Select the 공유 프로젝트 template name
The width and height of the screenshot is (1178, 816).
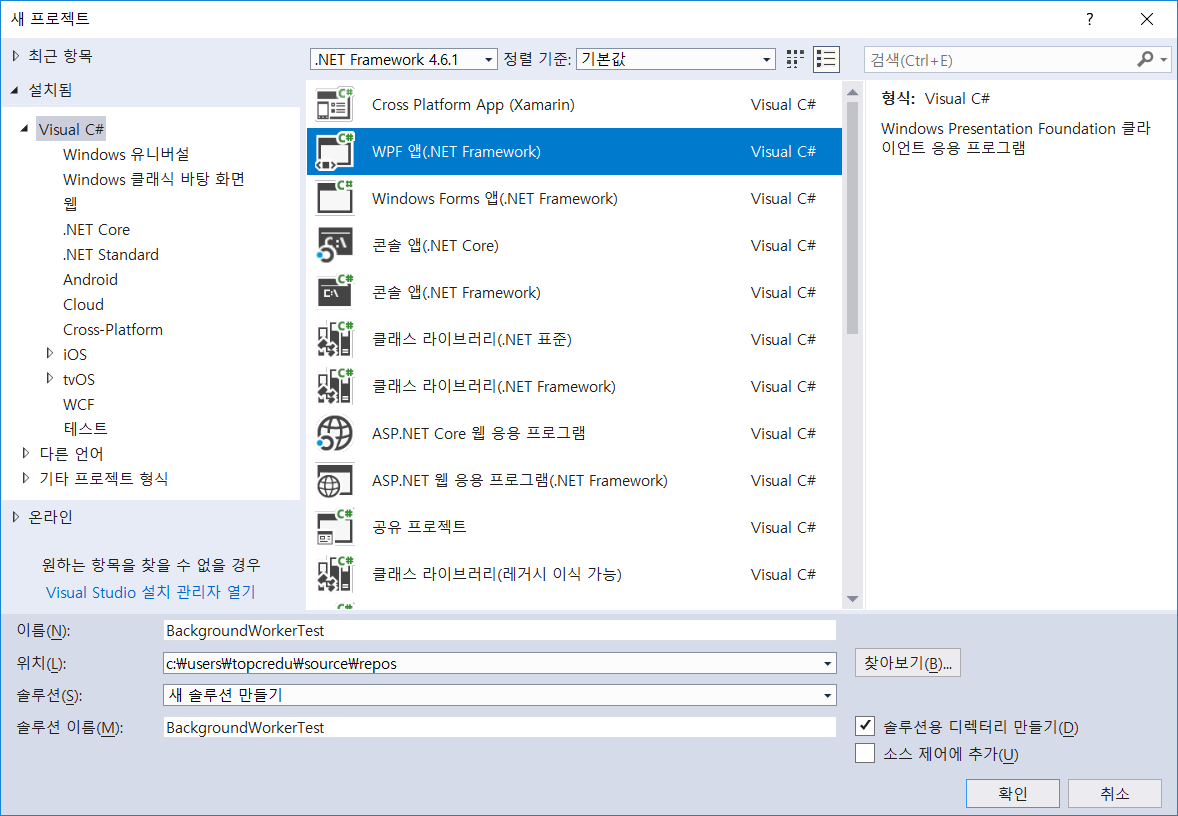(419, 527)
